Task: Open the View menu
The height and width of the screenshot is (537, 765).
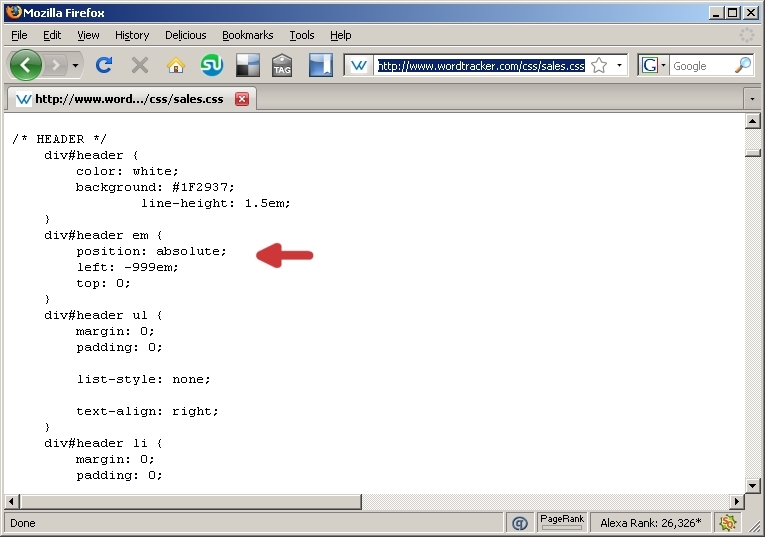Action: (88, 35)
